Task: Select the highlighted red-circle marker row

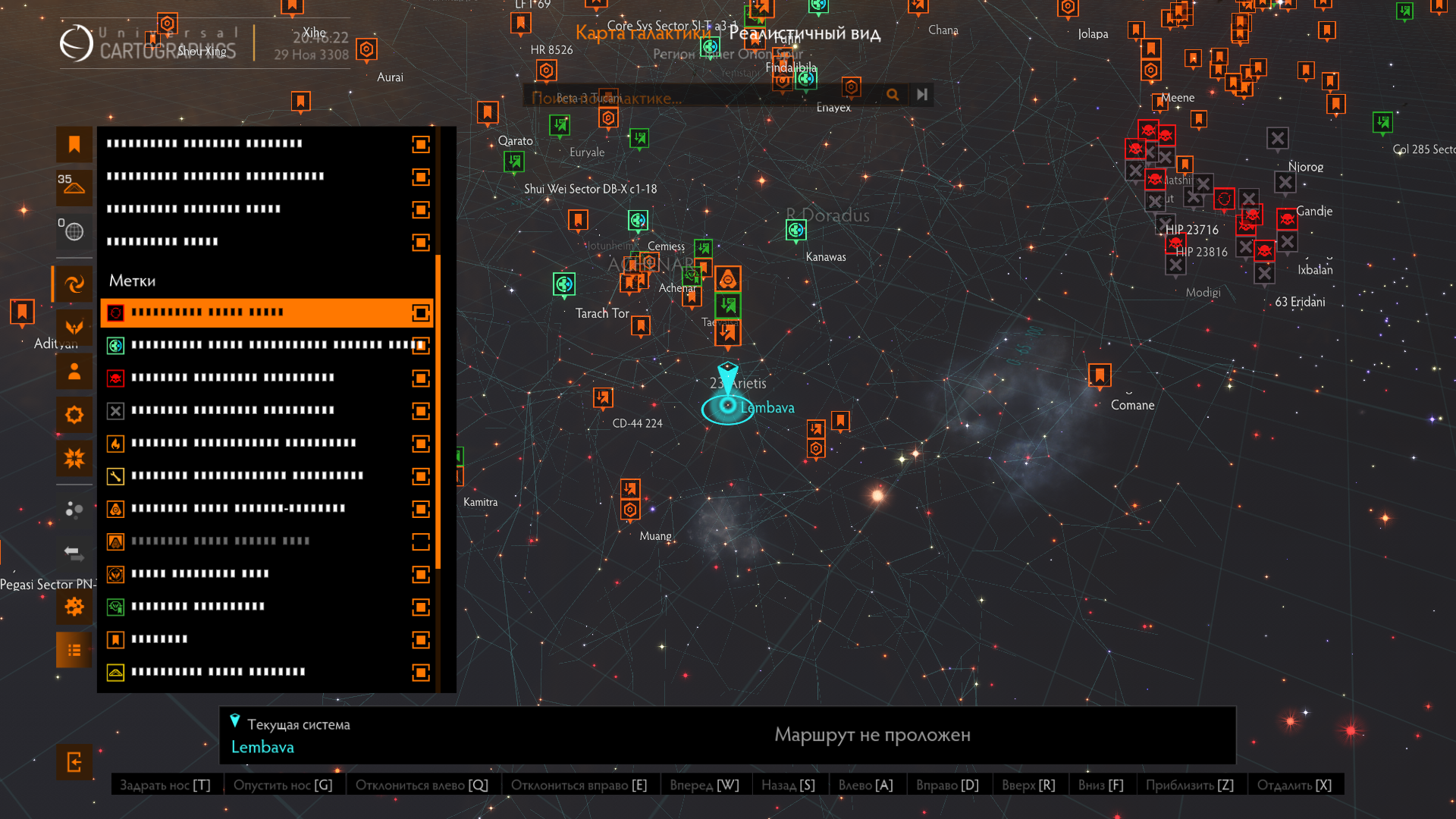Action: tap(266, 312)
